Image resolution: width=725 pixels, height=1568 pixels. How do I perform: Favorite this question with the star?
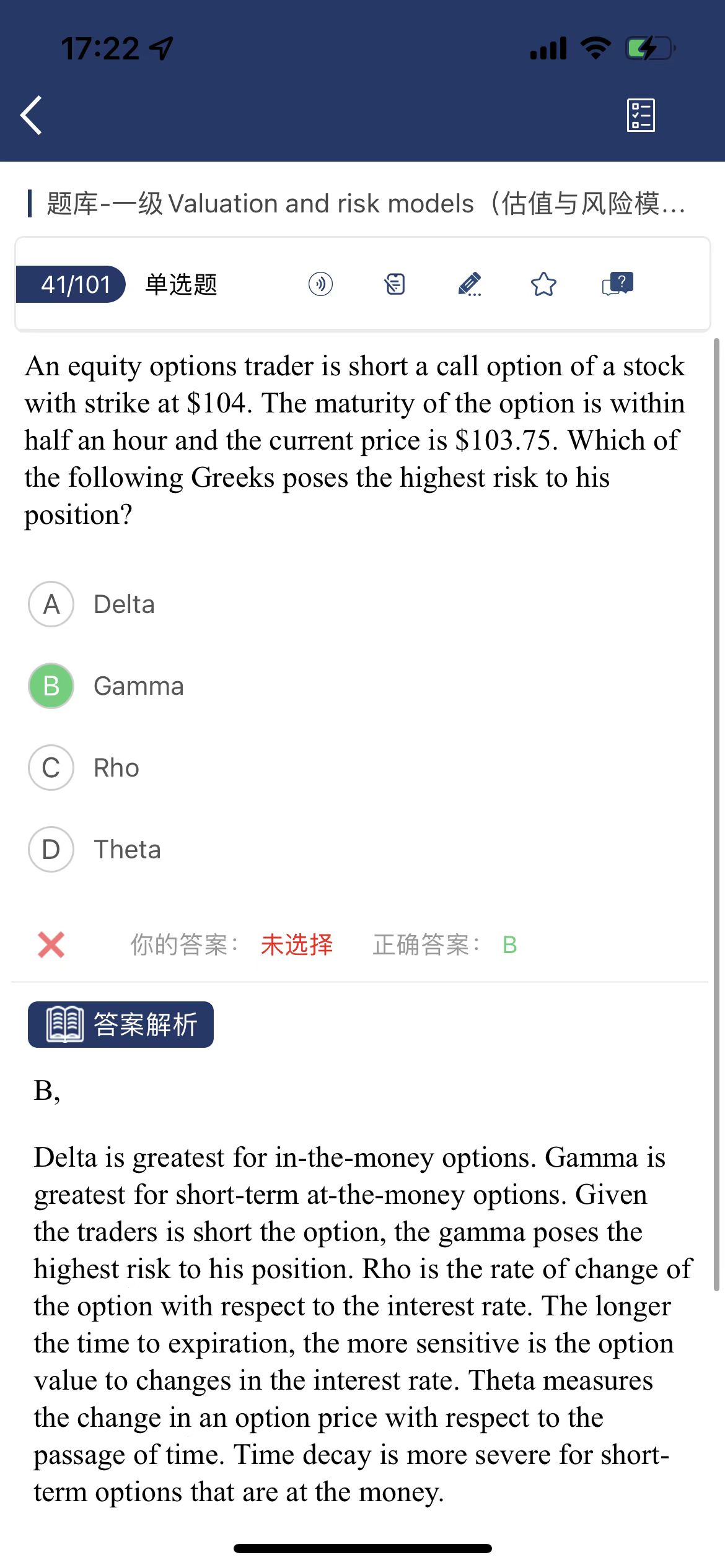tap(543, 284)
